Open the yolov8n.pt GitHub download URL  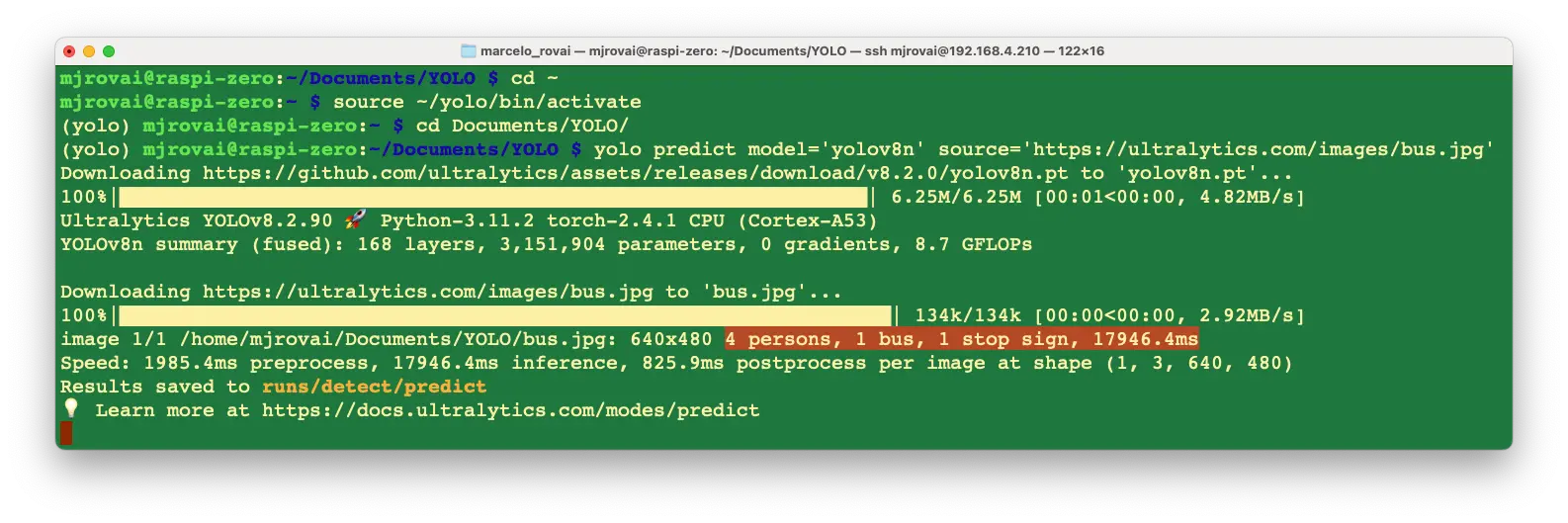click(636, 173)
